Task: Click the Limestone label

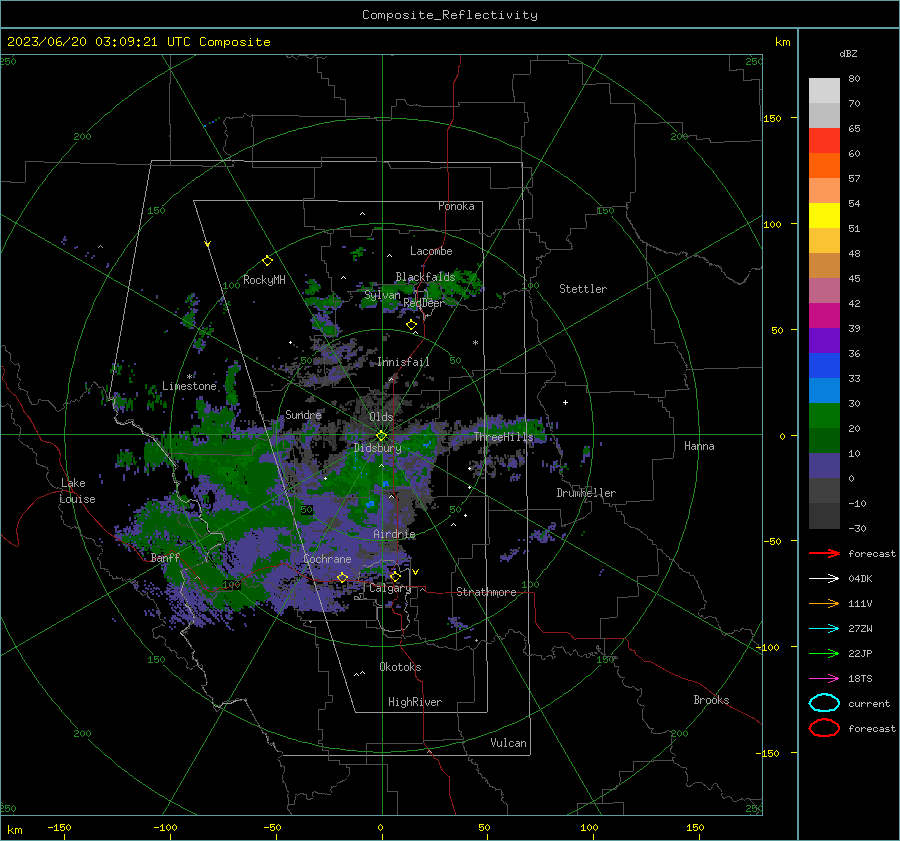Action: tap(189, 386)
